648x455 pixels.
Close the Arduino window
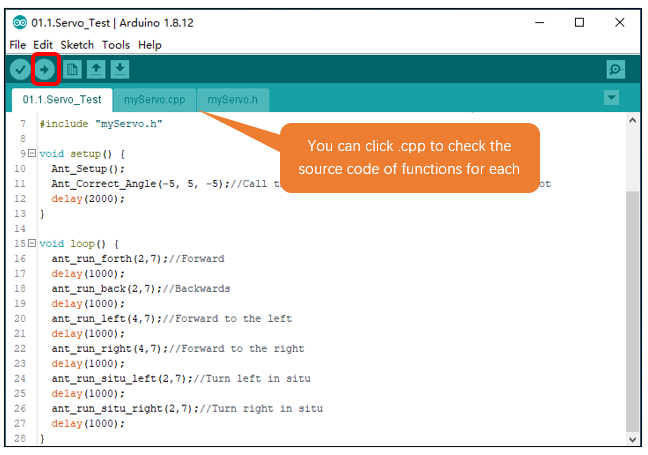click(x=619, y=22)
